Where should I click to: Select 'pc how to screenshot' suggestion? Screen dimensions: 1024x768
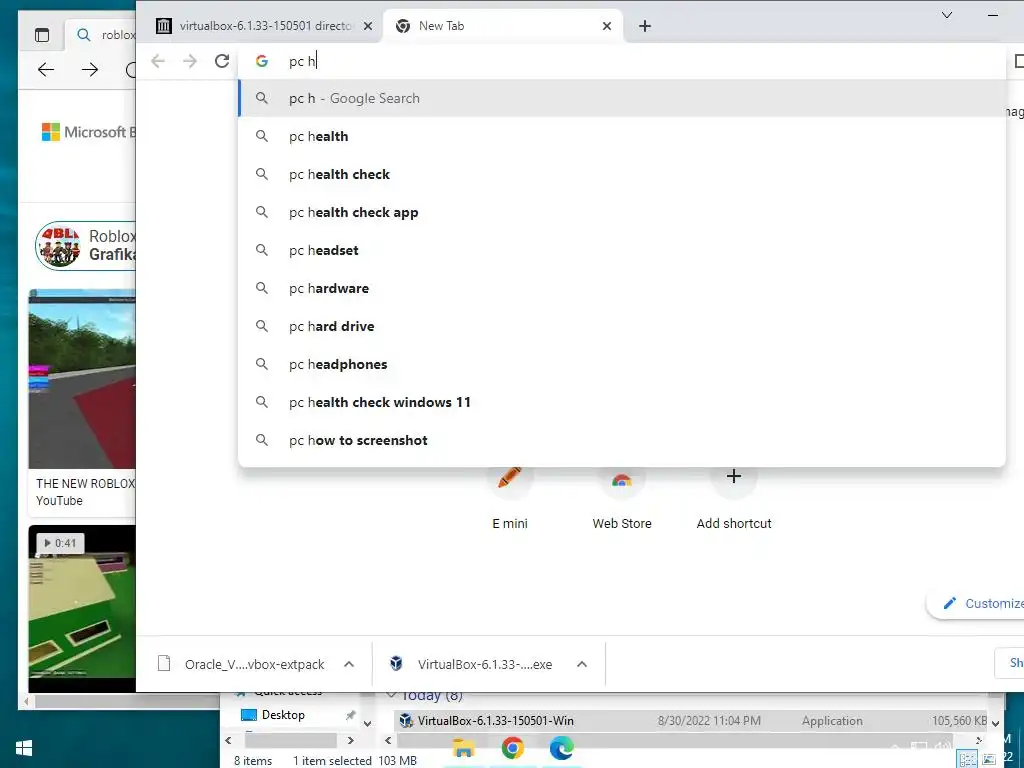coord(622,440)
